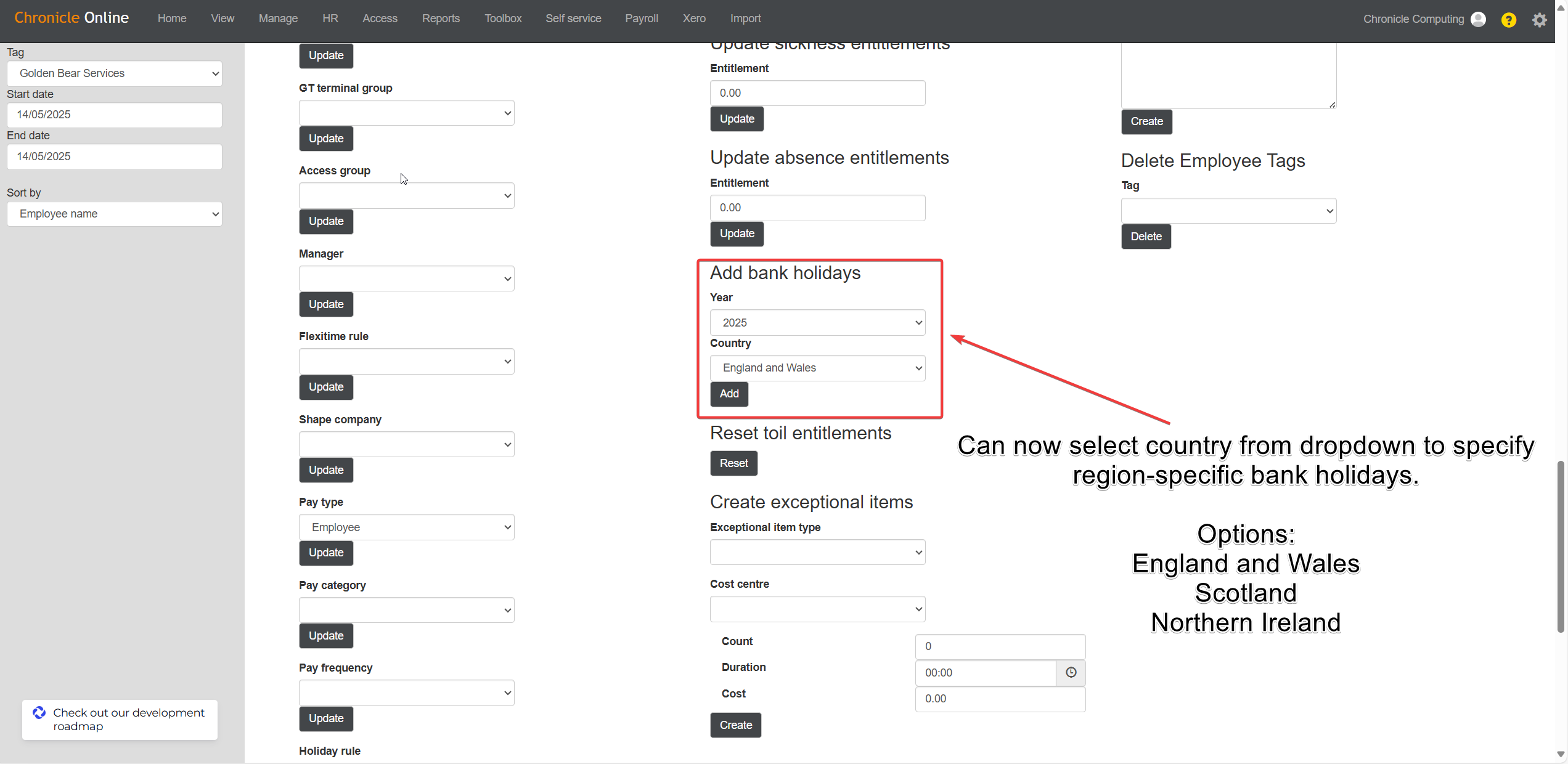Click the Start date input field
The height and width of the screenshot is (764, 1568).
(x=115, y=115)
